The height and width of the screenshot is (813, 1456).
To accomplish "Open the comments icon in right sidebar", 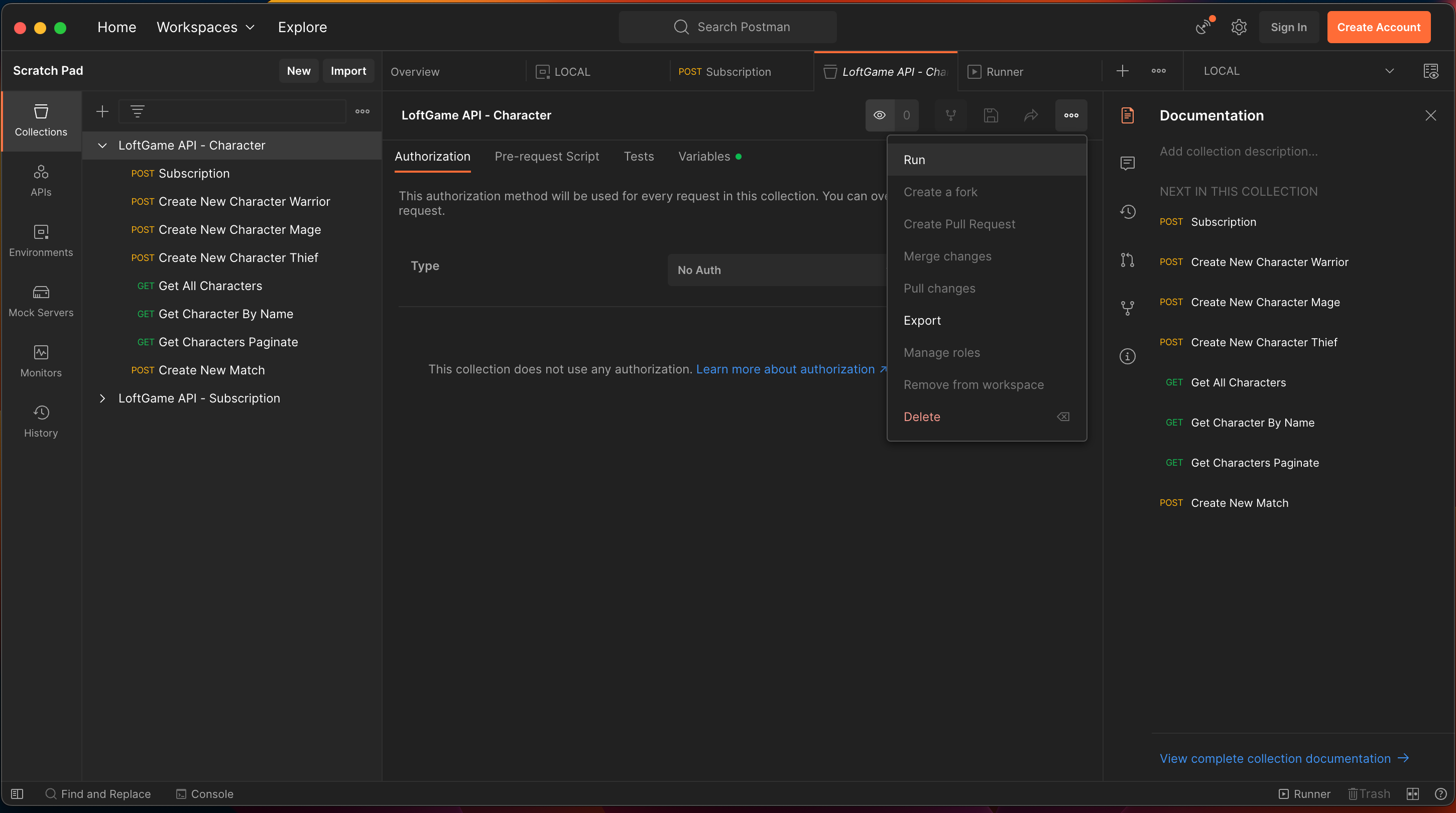I will tap(1127, 163).
